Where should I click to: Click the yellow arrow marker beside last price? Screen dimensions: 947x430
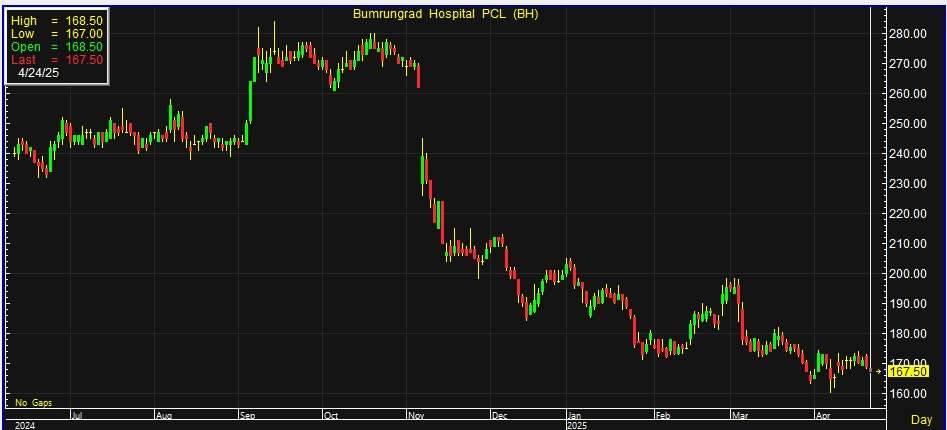coord(878,372)
